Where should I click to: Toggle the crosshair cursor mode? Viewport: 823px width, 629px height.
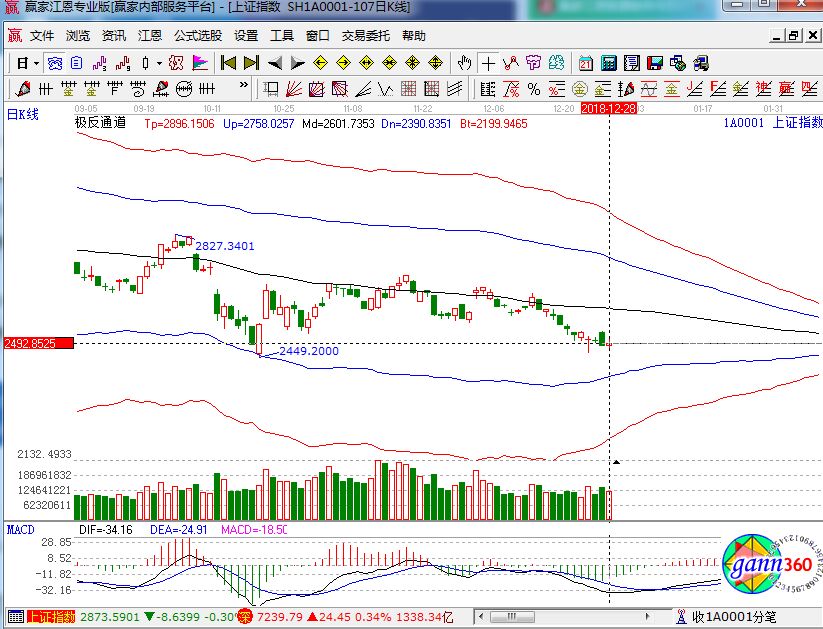pyautogui.click(x=488, y=62)
